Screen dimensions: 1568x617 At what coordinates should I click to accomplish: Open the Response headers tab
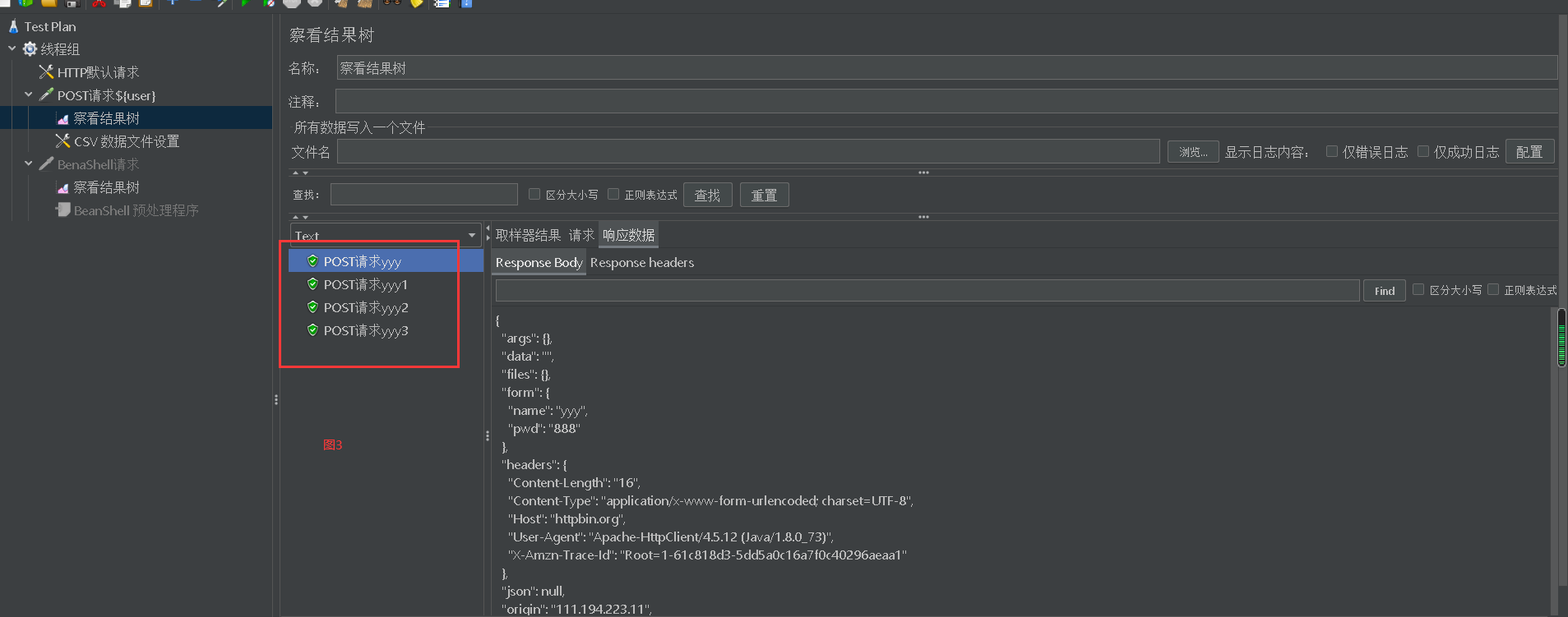tap(642, 263)
